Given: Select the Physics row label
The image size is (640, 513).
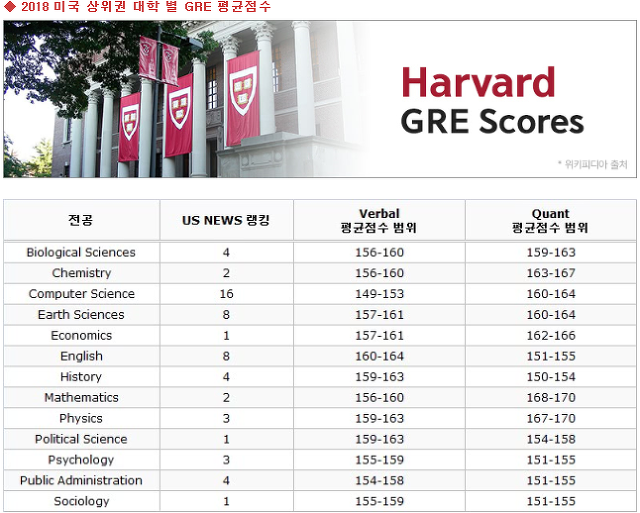Looking at the screenshot, I should pos(81,418).
